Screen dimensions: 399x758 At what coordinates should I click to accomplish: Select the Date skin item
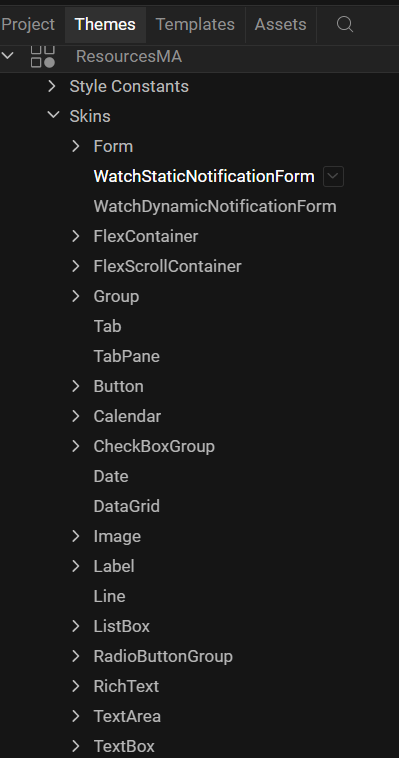pos(111,476)
